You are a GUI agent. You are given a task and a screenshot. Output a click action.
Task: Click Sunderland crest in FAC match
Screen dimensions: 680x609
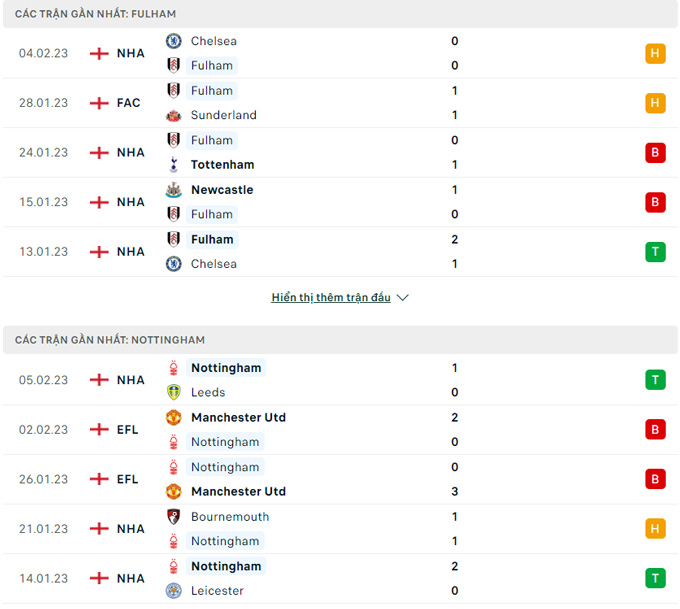(x=173, y=115)
